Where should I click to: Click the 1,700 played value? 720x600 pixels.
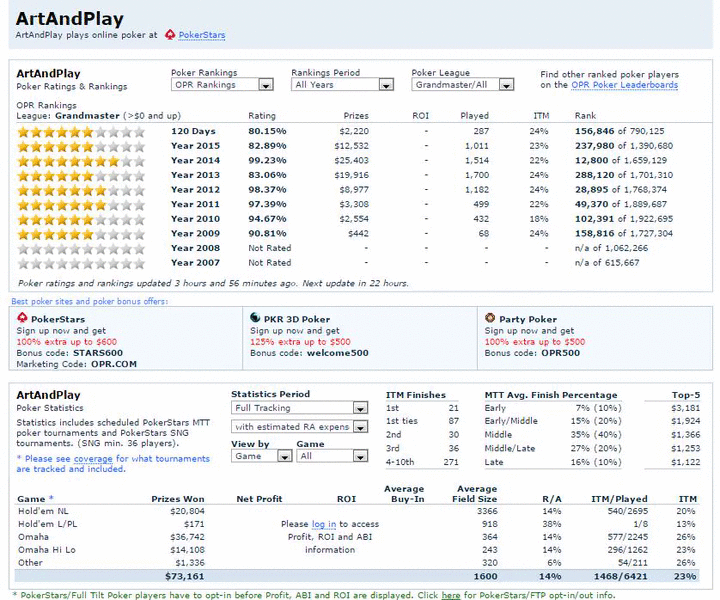click(477, 175)
